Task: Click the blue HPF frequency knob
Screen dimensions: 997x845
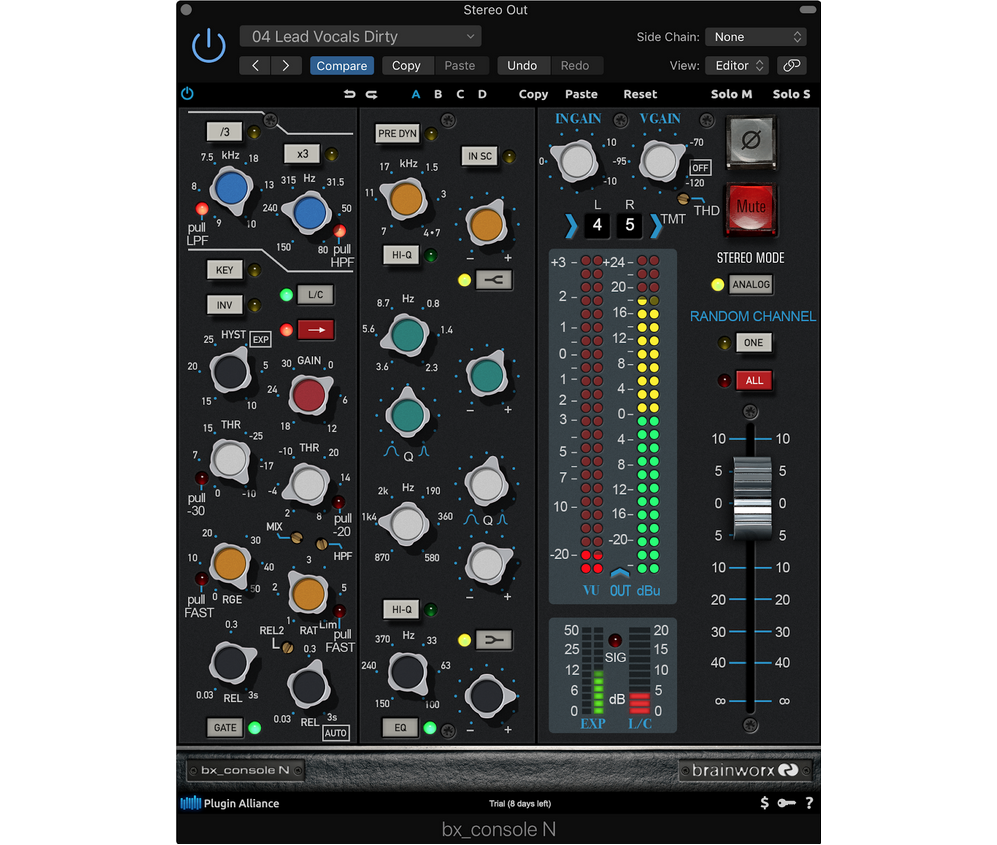Action: (310, 213)
